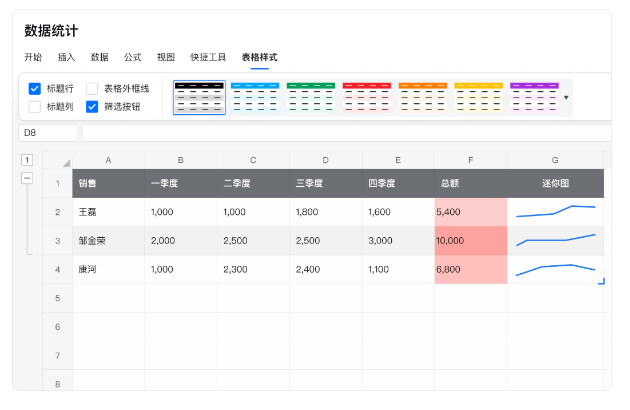
Task: Pick the orange table style preset
Action: click(x=423, y=98)
